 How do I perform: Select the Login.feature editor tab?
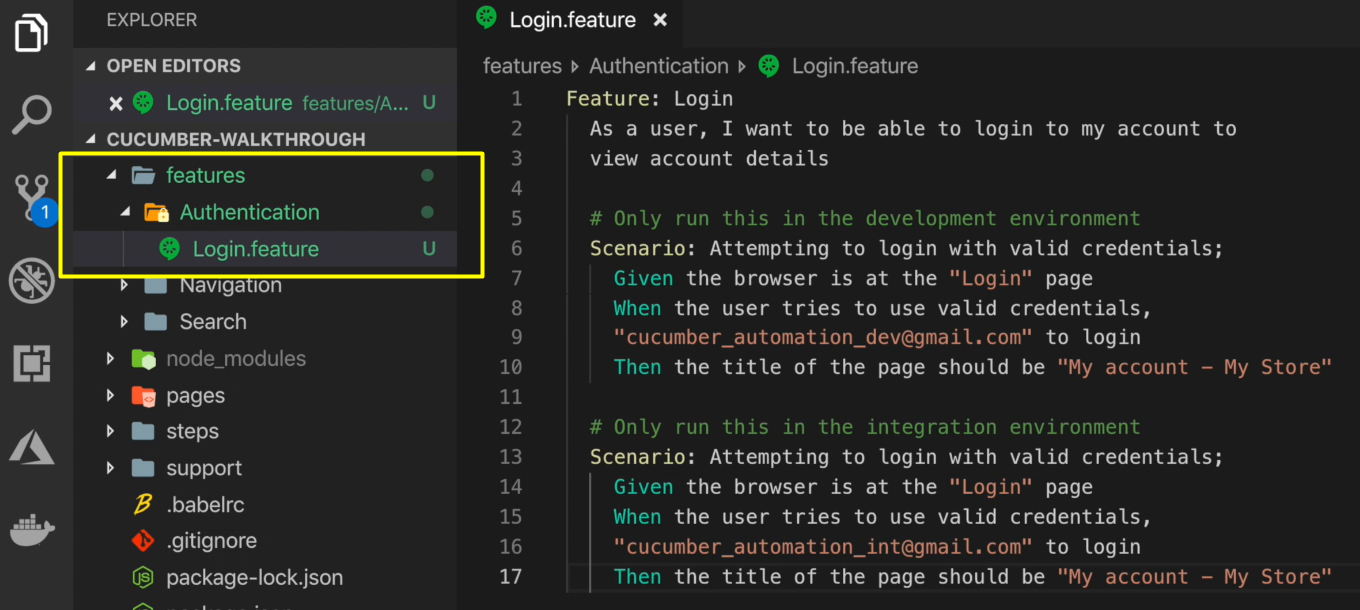click(x=571, y=20)
